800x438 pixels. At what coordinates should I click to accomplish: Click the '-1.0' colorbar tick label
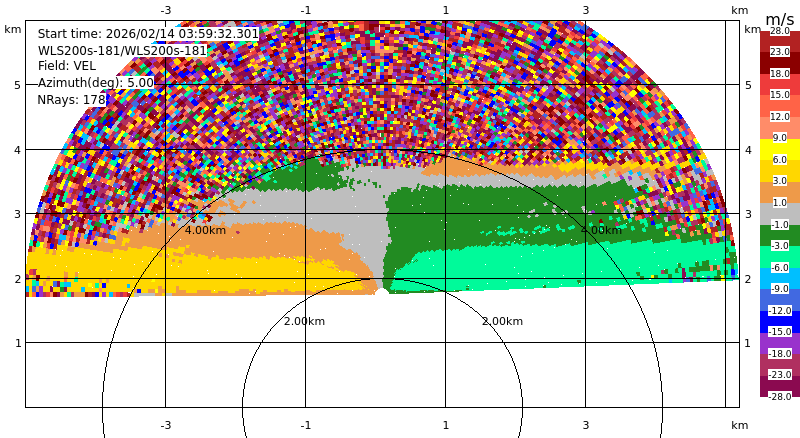point(779,225)
